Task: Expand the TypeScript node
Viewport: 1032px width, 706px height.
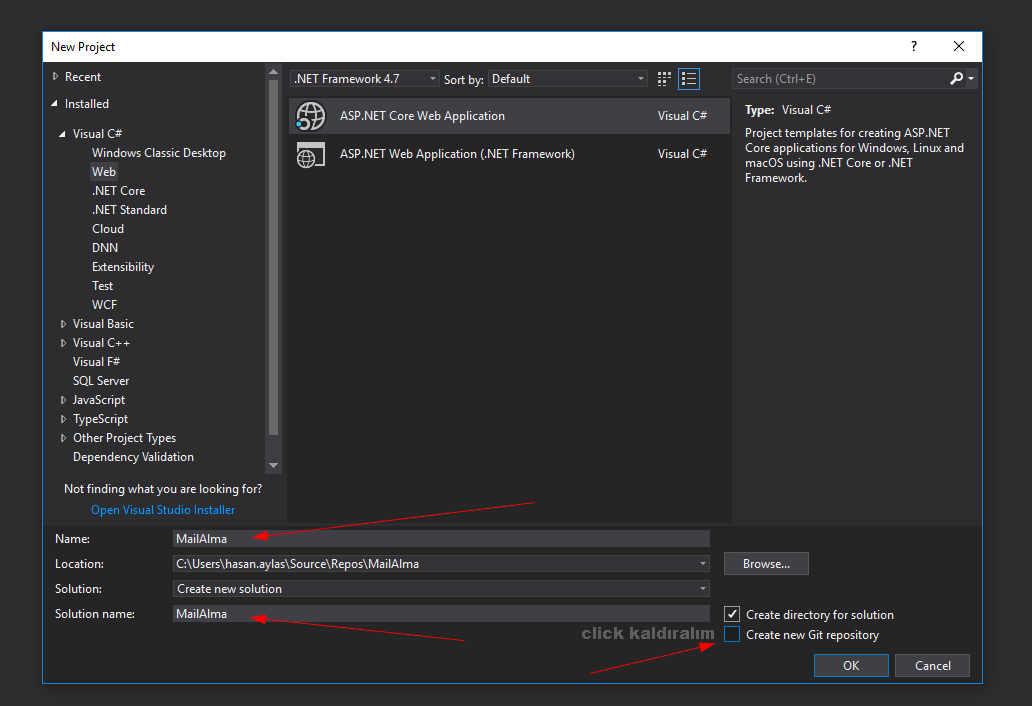Action: 63,419
